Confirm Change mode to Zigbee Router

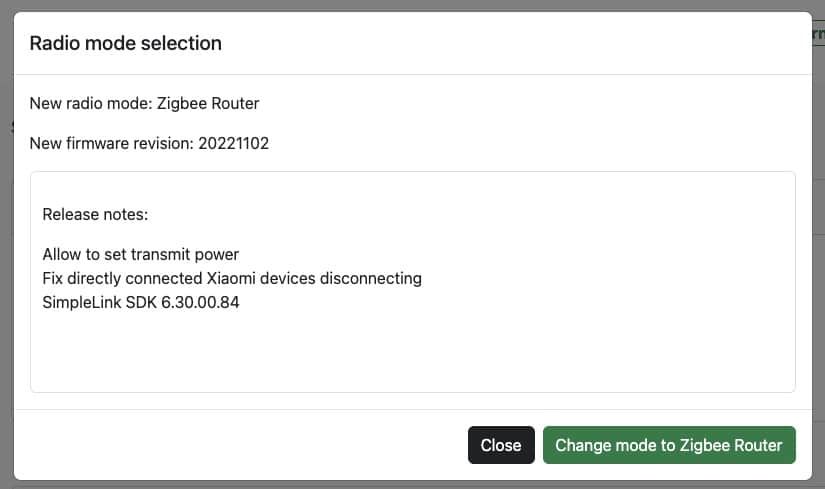[669, 445]
